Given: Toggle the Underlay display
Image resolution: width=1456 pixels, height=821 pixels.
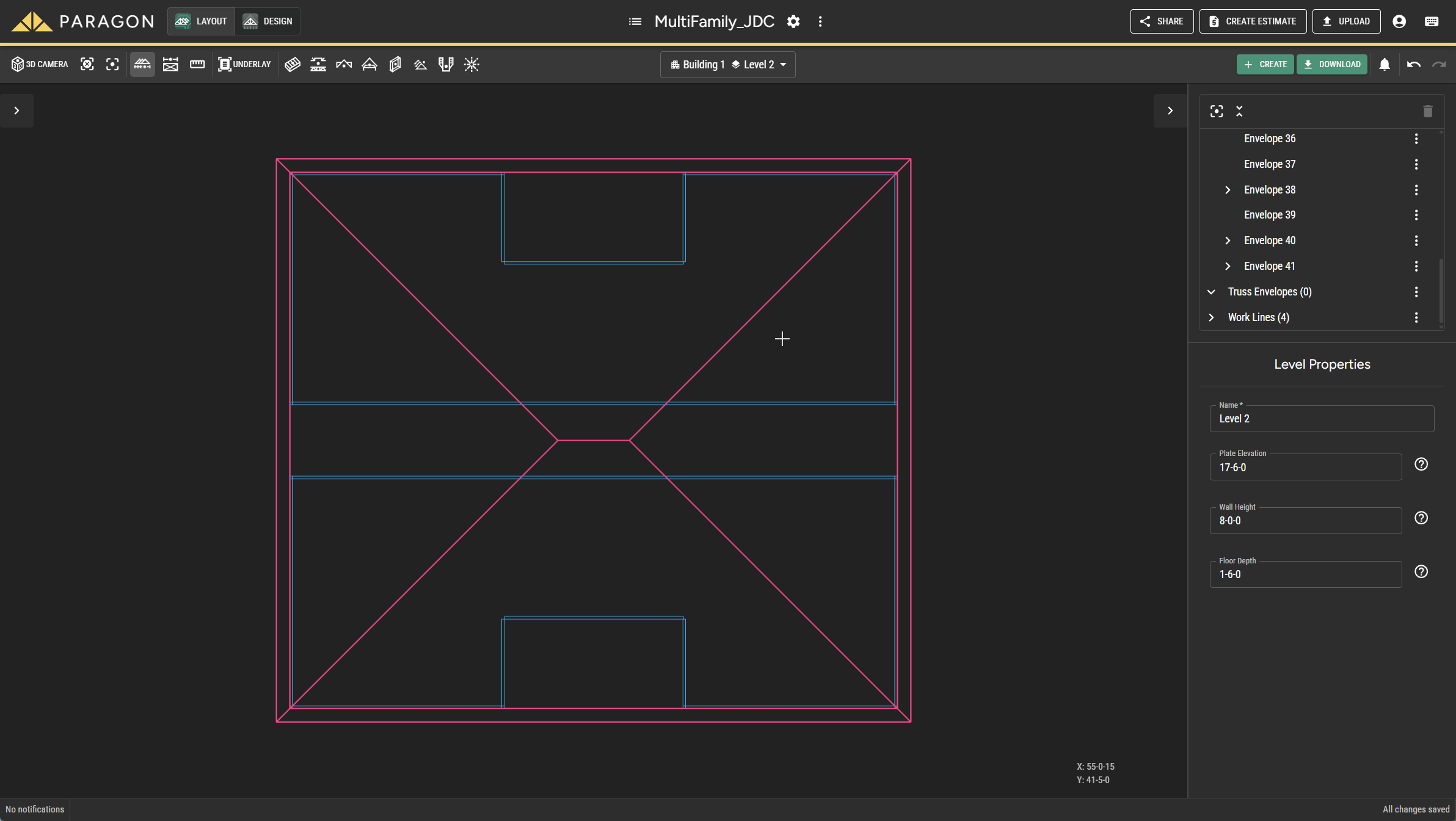Looking at the screenshot, I should coord(244,64).
